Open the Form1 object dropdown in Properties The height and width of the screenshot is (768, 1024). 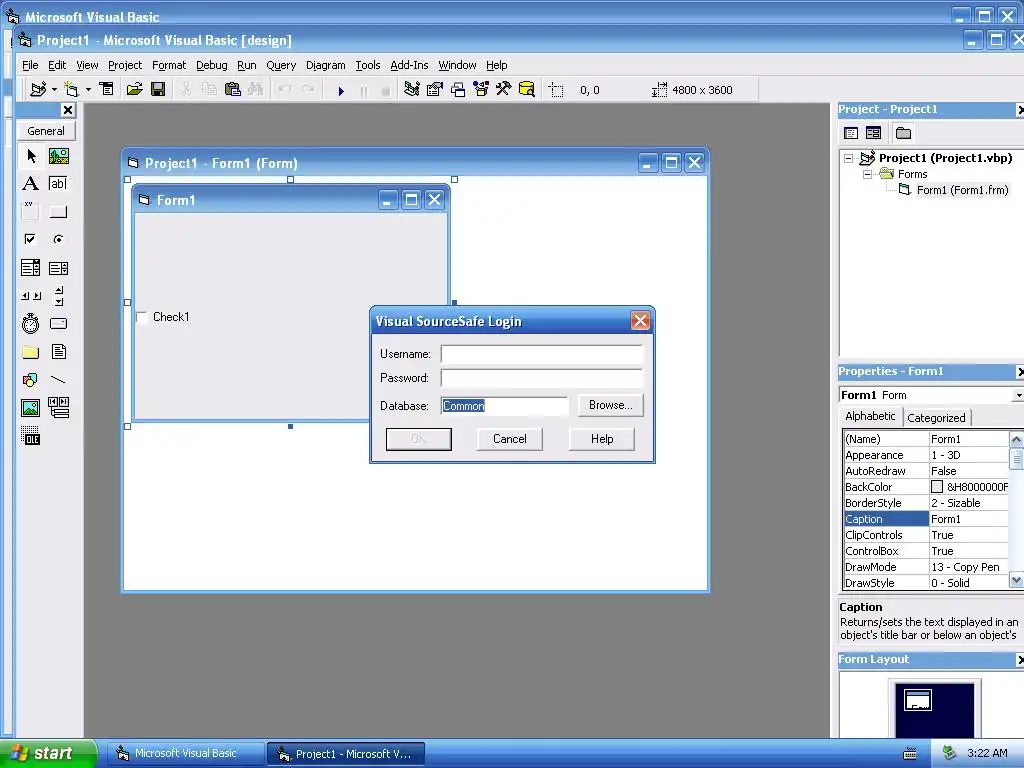point(1017,396)
